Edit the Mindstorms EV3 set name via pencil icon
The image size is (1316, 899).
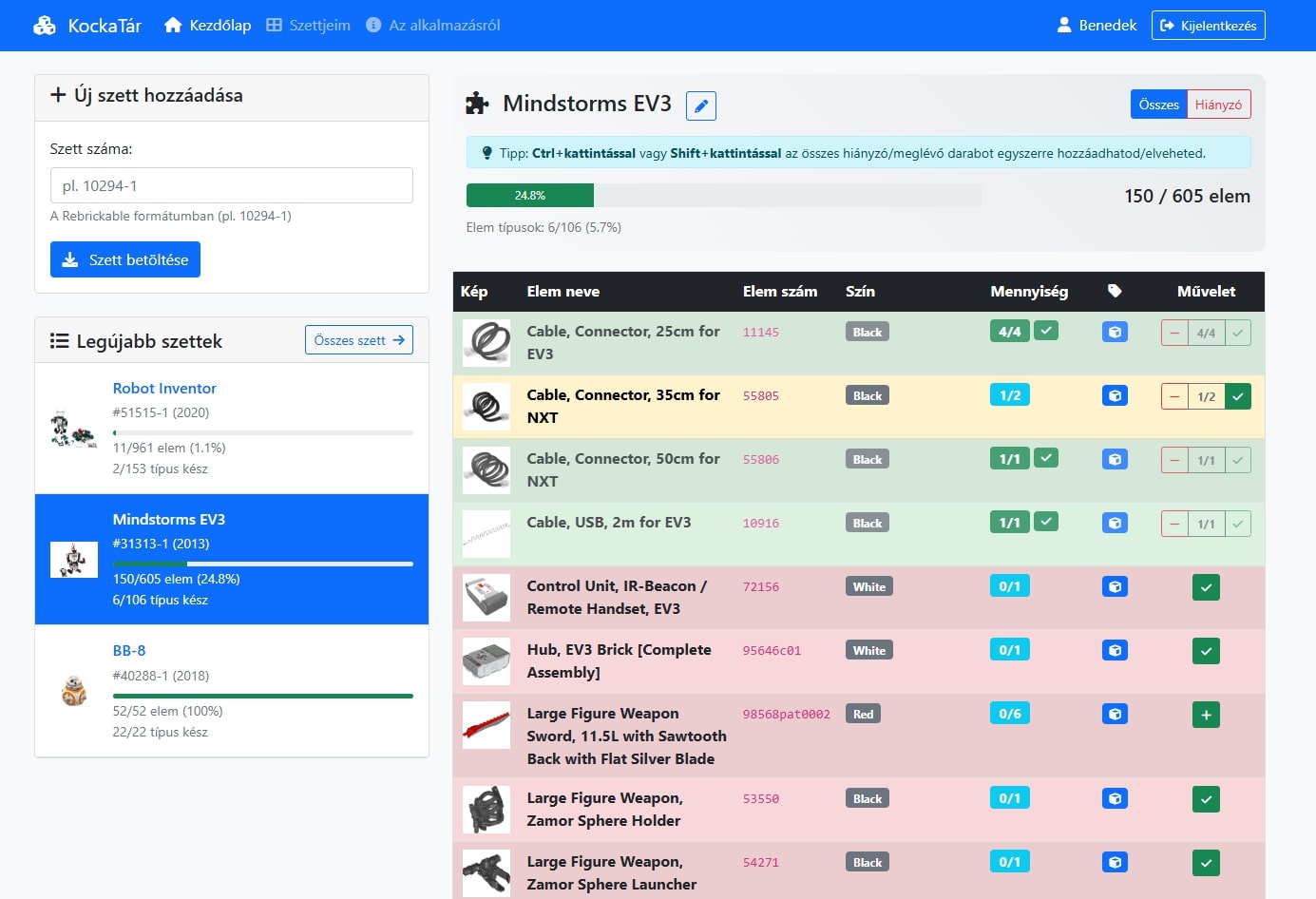[x=701, y=105]
